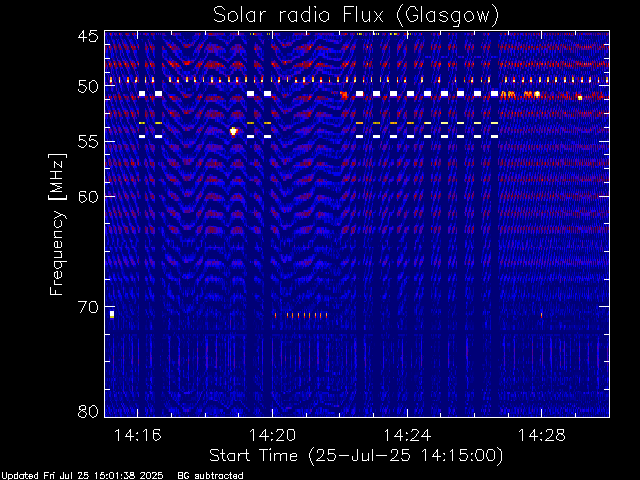Screen dimensions: 640x480
Task: Click the x-axis label "Start Time (25-Jul-25 14:15:00)"
Action: click(356, 456)
